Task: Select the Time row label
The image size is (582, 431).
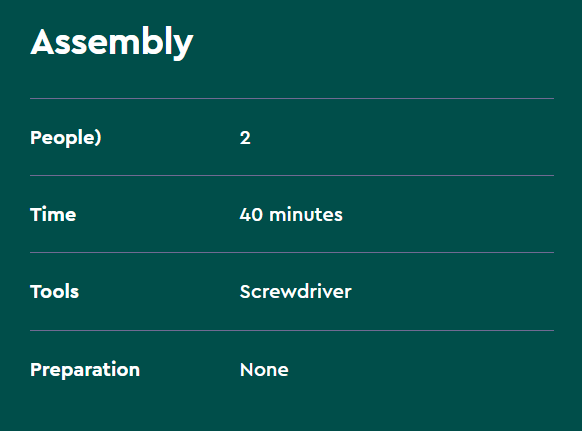Action: tap(53, 215)
